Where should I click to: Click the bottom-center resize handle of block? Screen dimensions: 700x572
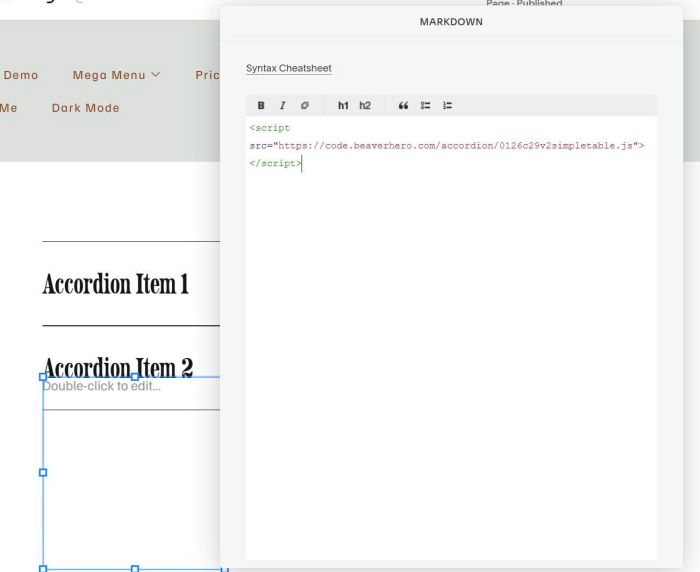click(135, 568)
